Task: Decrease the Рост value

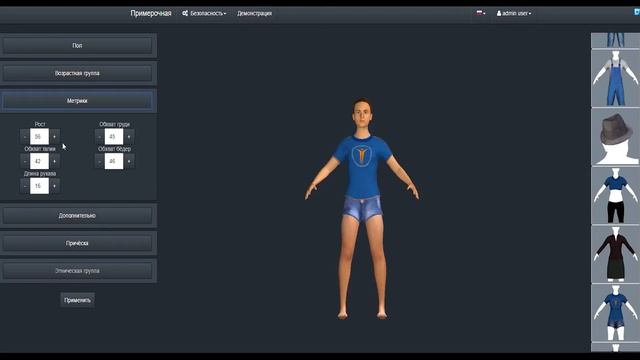Action: pyautogui.click(x=24, y=137)
